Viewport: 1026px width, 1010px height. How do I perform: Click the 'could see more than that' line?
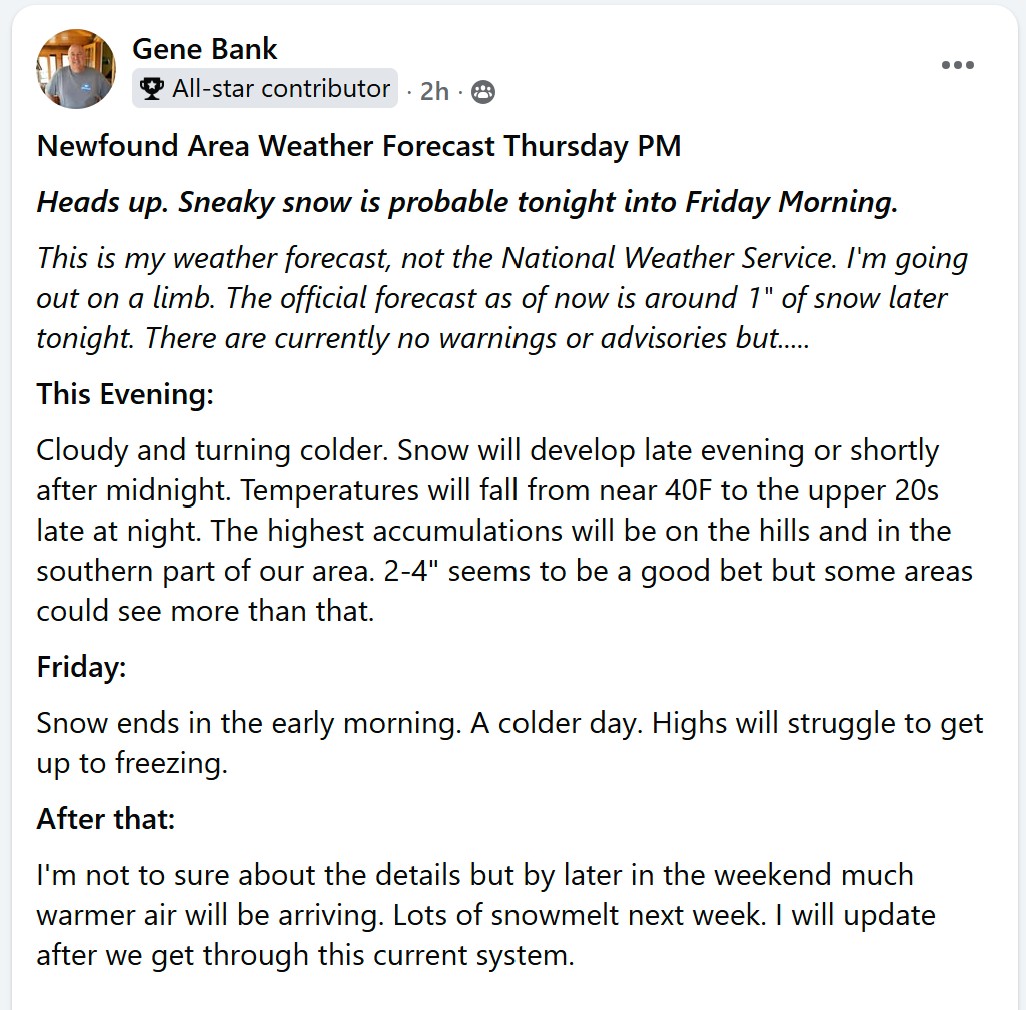pos(205,610)
